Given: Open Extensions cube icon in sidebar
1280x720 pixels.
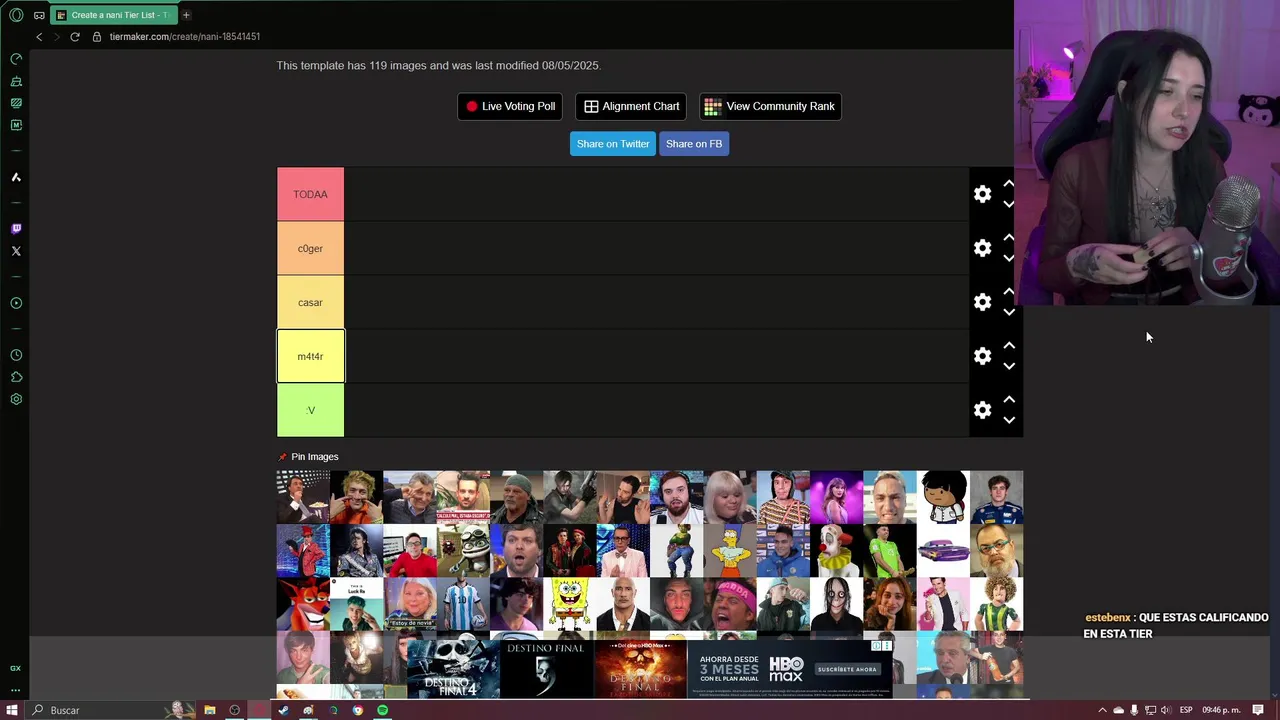Looking at the screenshot, I should [16, 377].
